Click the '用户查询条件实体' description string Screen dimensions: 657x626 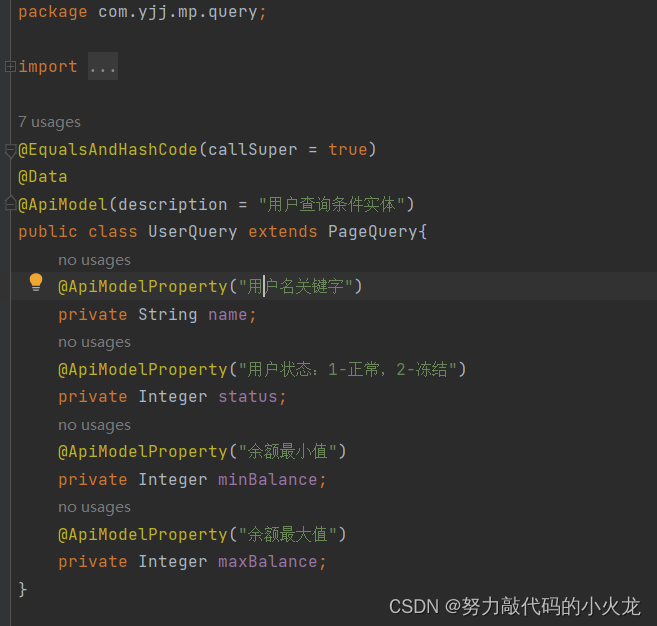(x=331, y=204)
